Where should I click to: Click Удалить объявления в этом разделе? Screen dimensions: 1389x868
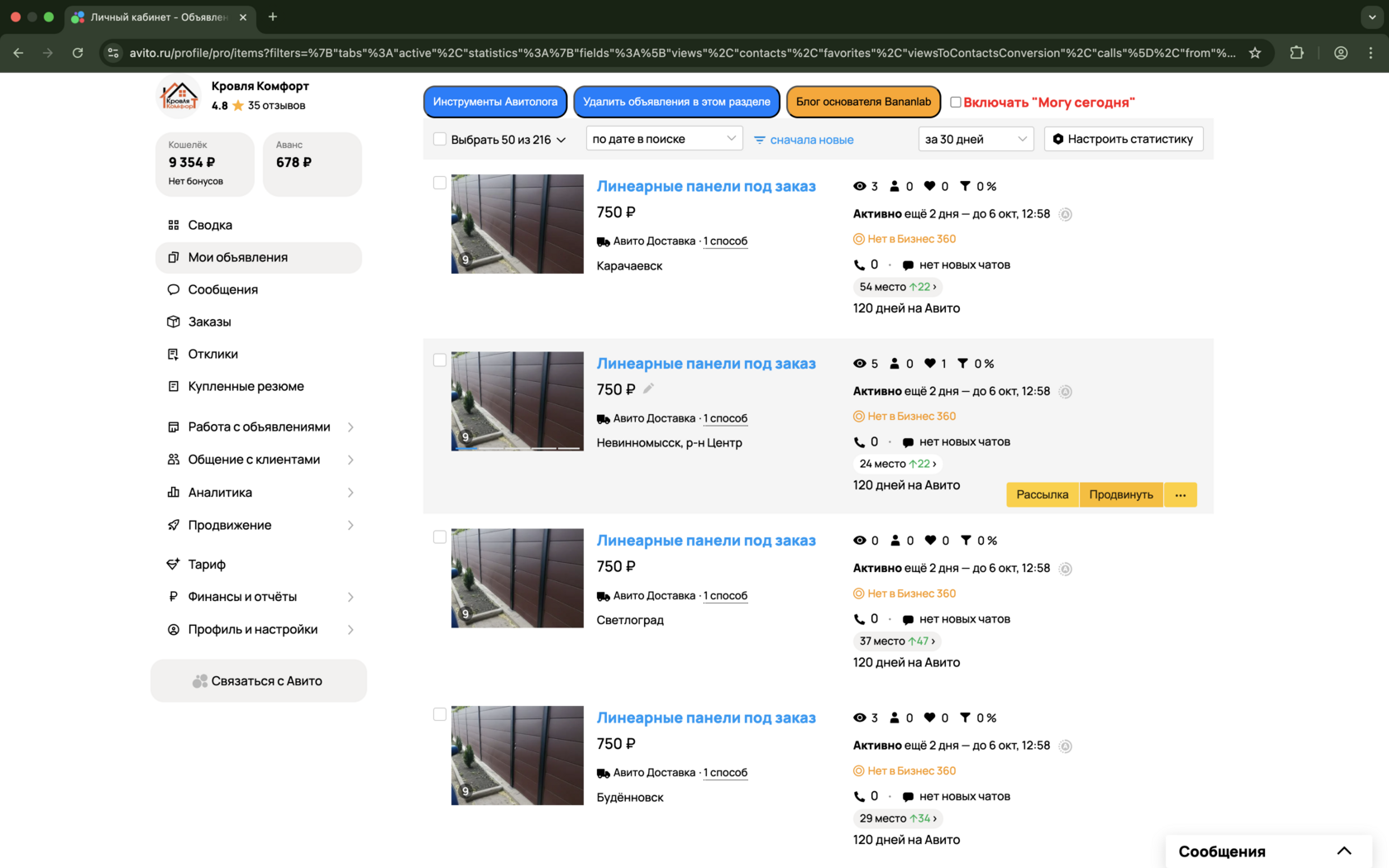676,102
